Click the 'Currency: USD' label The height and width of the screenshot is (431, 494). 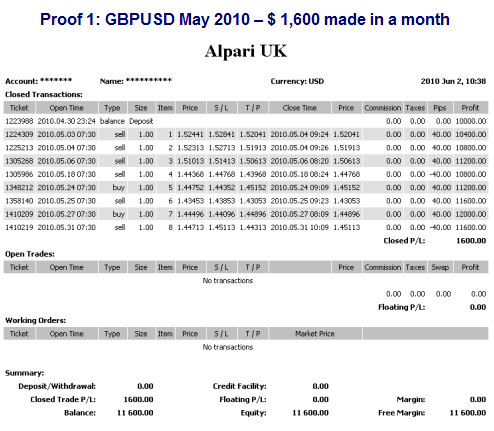coord(297,81)
